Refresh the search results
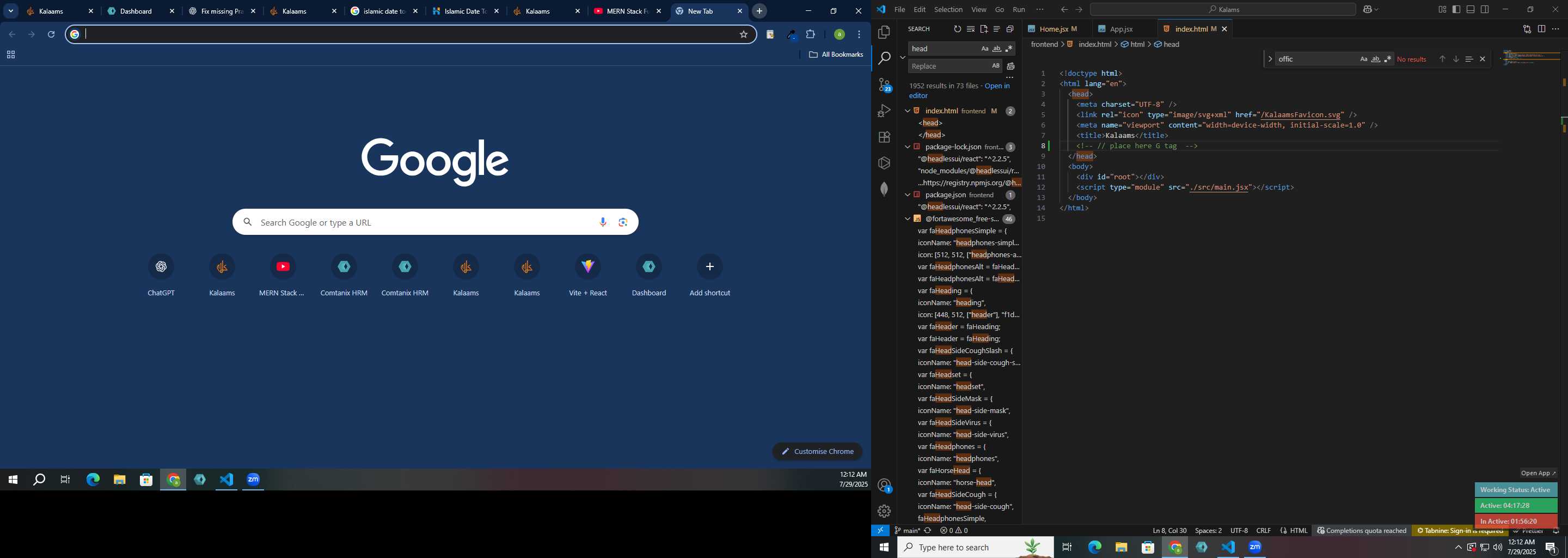1568x558 pixels. (957, 29)
